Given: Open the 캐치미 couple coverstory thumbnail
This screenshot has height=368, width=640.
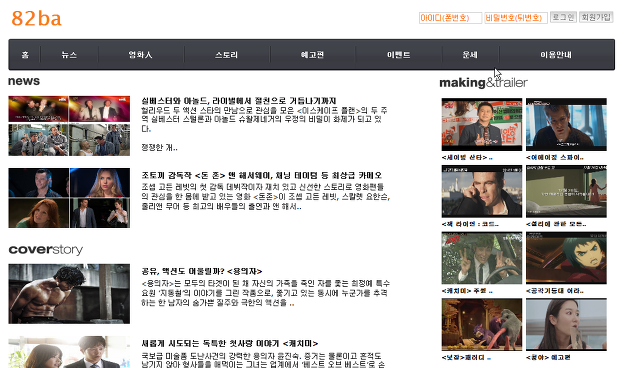Looking at the screenshot, I should tap(69, 352).
